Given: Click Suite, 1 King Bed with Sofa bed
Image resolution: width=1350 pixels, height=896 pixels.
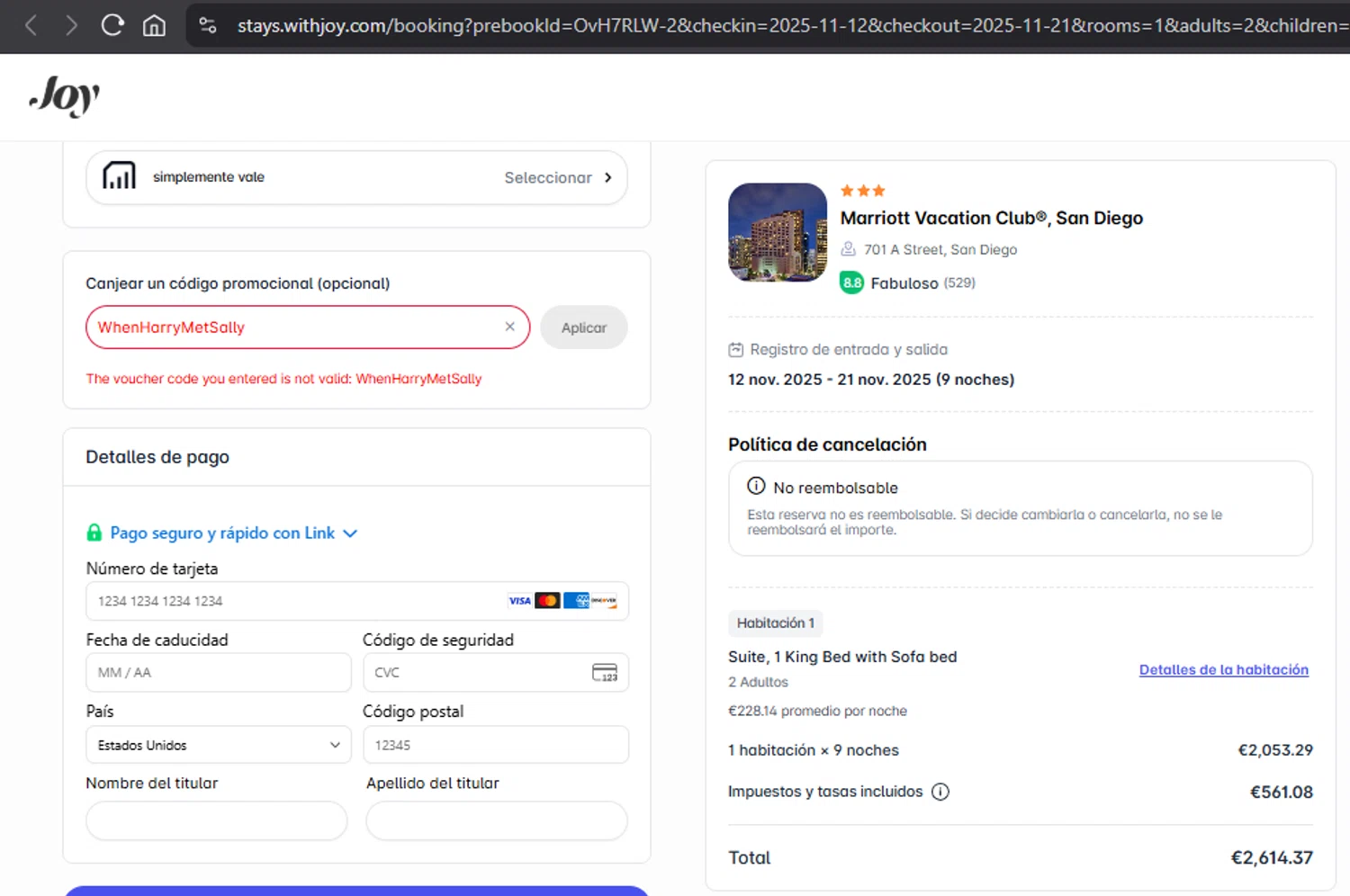Looking at the screenshot, I should tap(842, 657).
